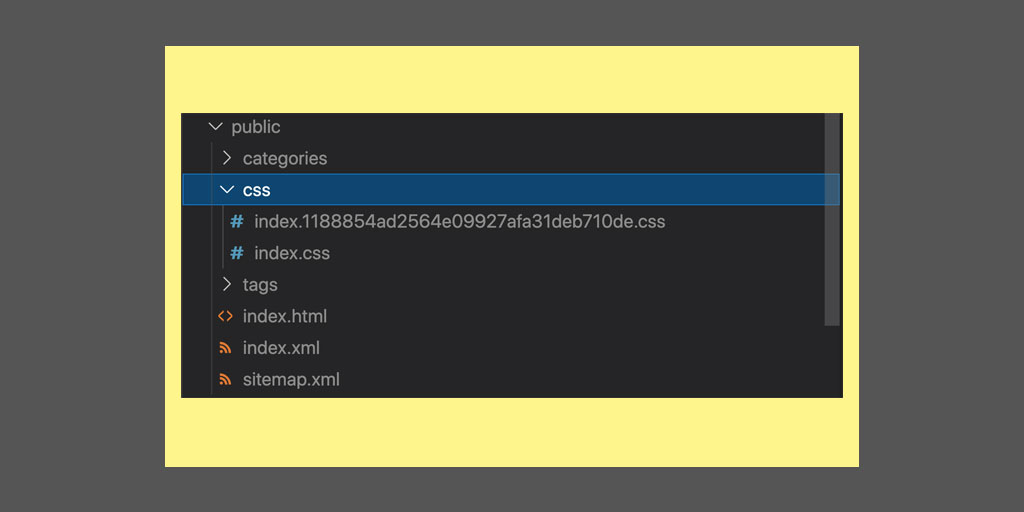The image size is (1024, 512).
Task: Select the public folder name
Action: coord(256,127)
